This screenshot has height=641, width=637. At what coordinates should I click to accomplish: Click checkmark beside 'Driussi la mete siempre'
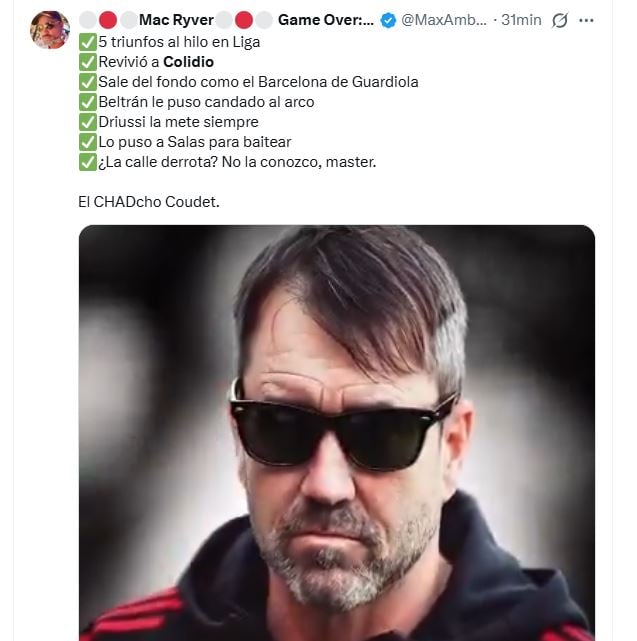(87, 122)
